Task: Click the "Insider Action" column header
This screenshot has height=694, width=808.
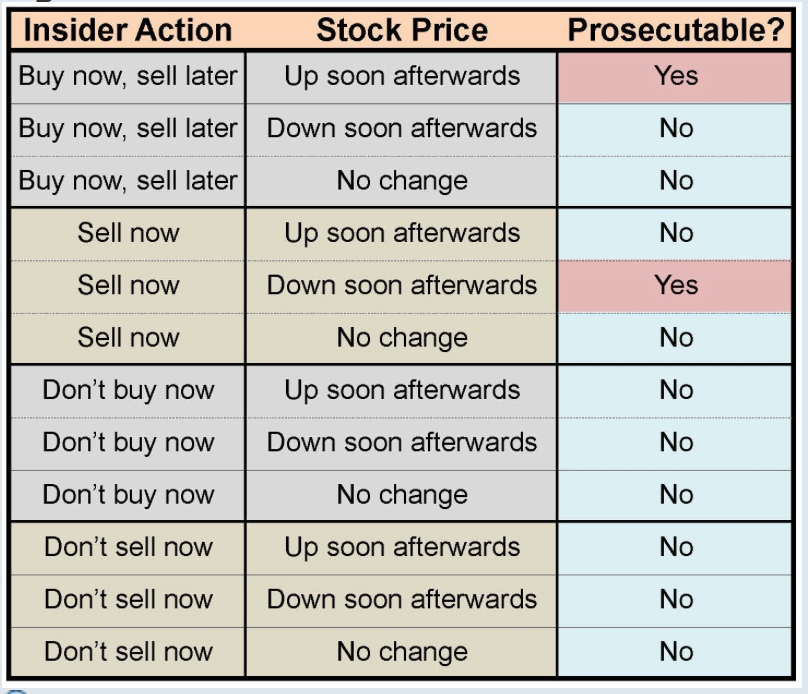Action: pyautogui.click(x=128, y=30)
